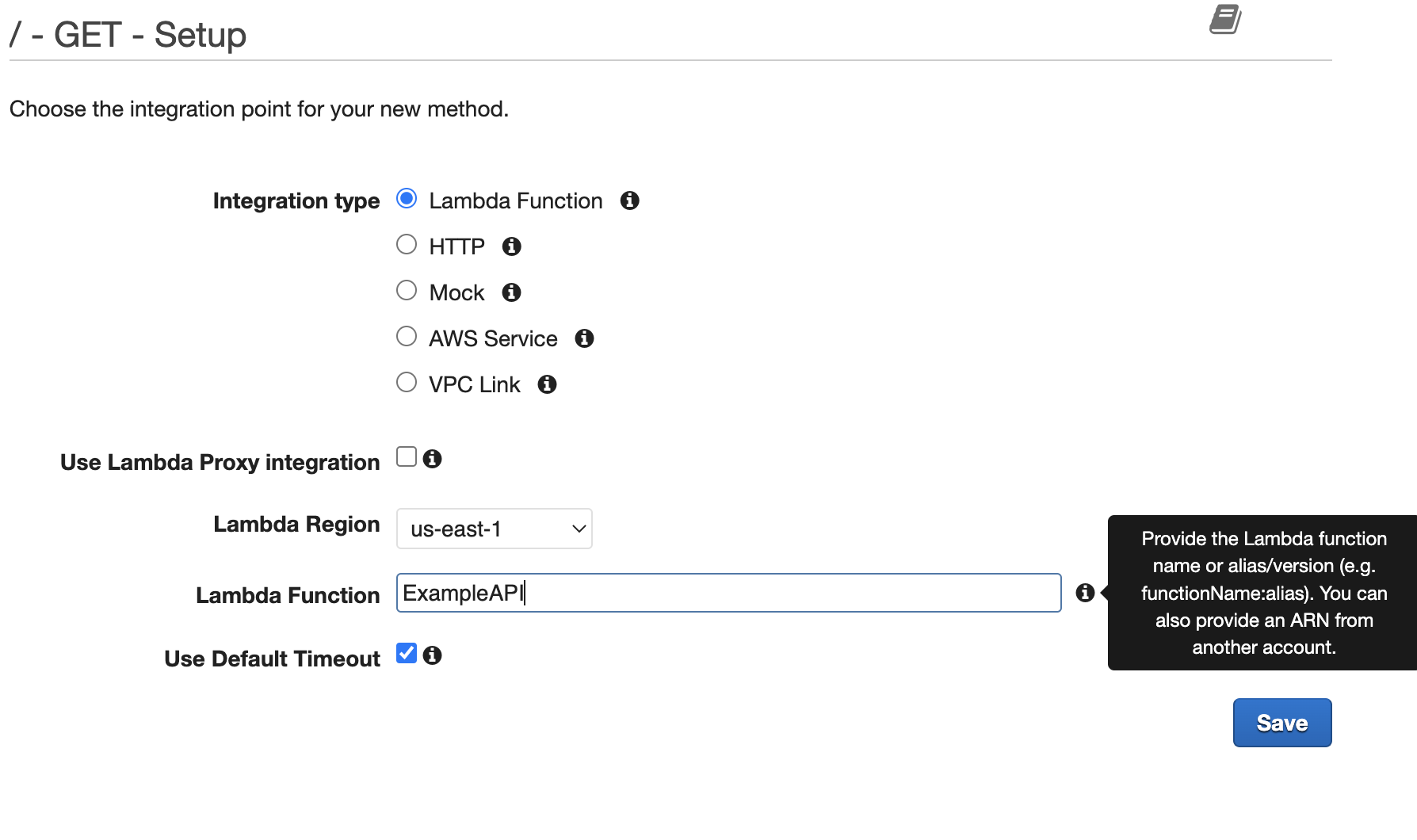Click the info icon next to Lambda Proxy integration
The image size is (1417, 840).
pyautogui.click(x=433, y=457)
